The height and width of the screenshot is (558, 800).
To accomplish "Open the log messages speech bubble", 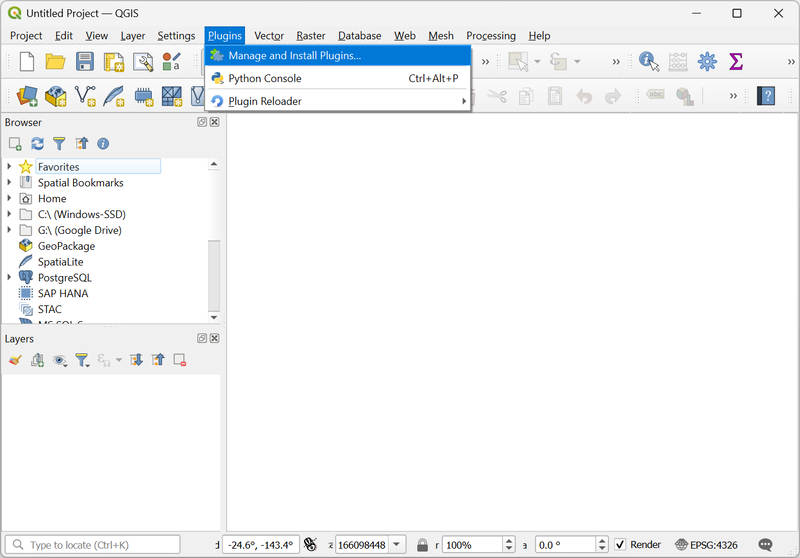I will pos(765,545).
